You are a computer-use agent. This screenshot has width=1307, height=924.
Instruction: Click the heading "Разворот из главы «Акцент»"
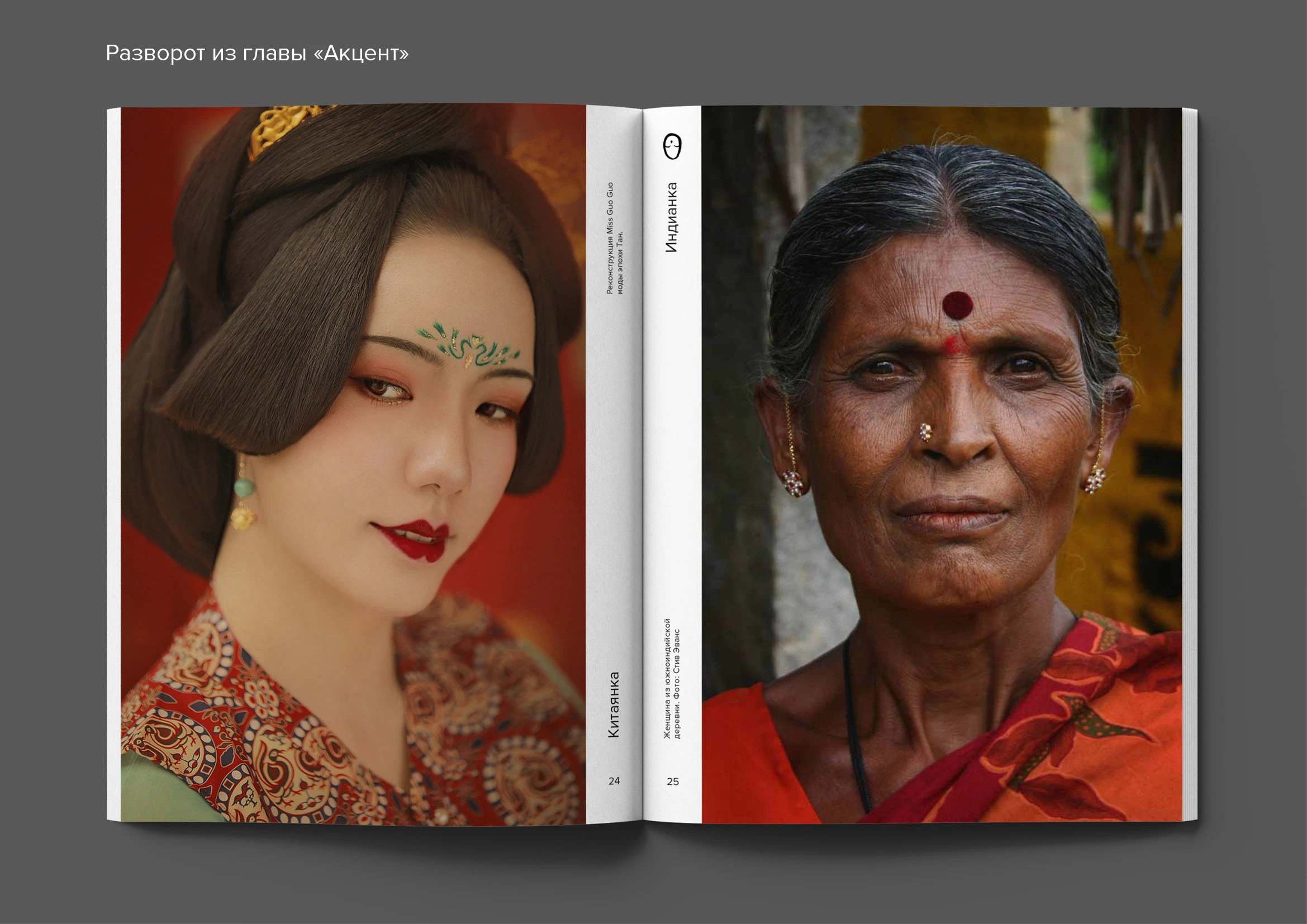(x=257, y=53)
